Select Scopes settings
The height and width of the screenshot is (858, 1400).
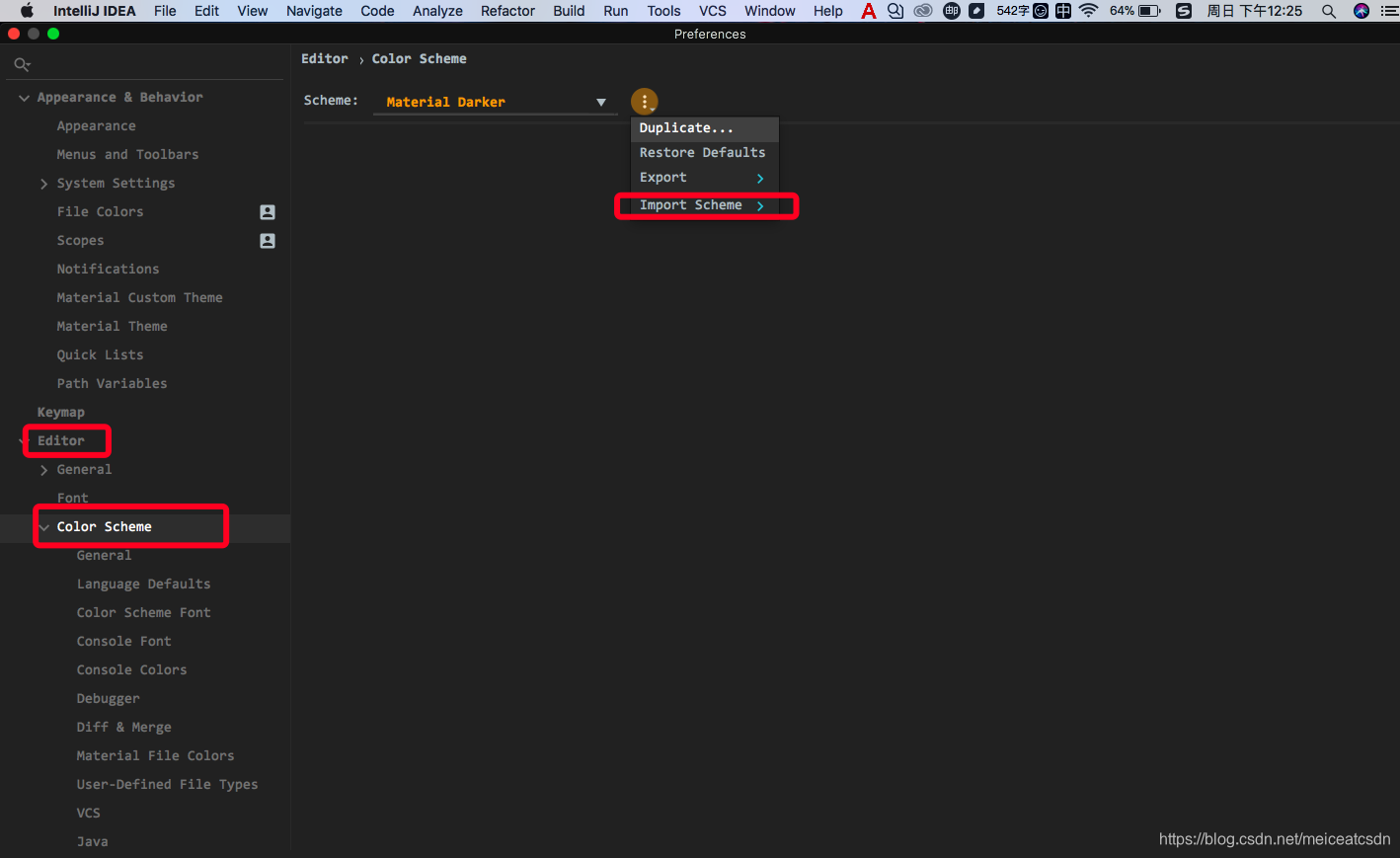[x=80, y=241]
